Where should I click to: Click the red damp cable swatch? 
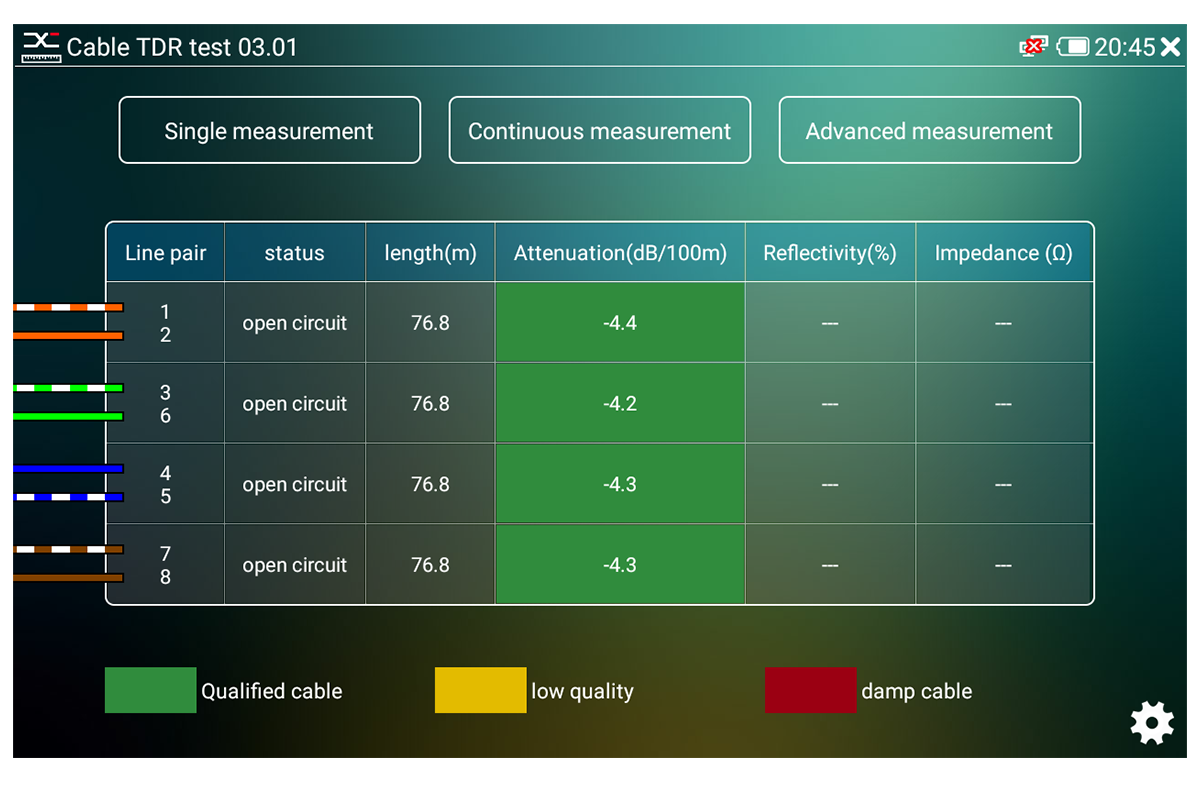pos(810,690)
